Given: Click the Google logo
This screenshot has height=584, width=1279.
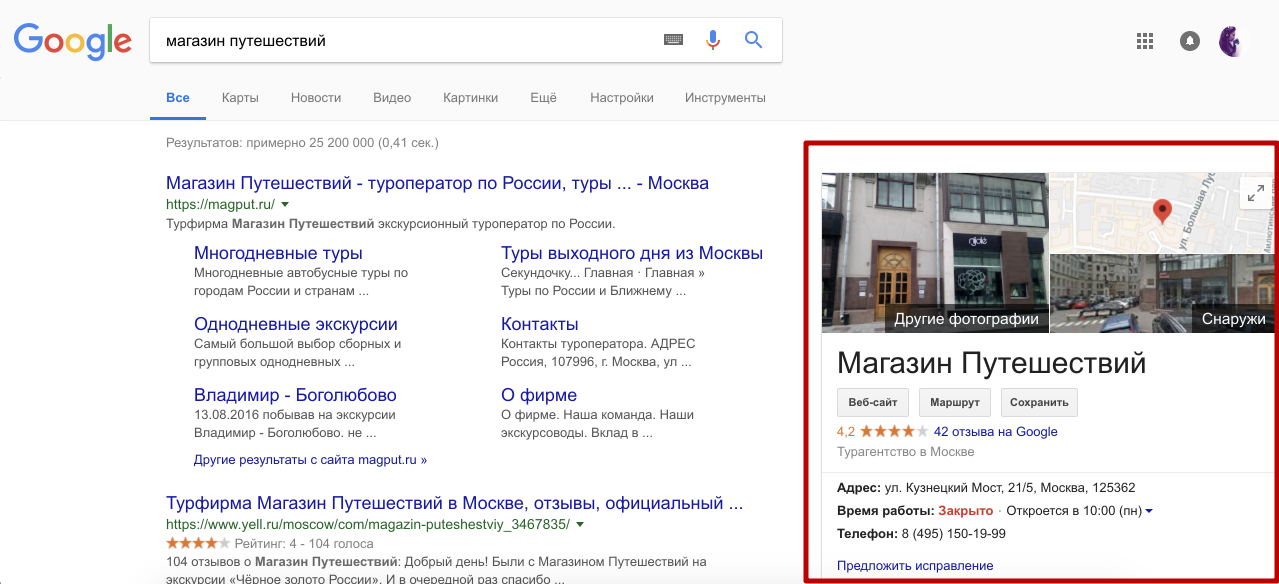Looking at the screenshot, I should click(x=72, y=41).
